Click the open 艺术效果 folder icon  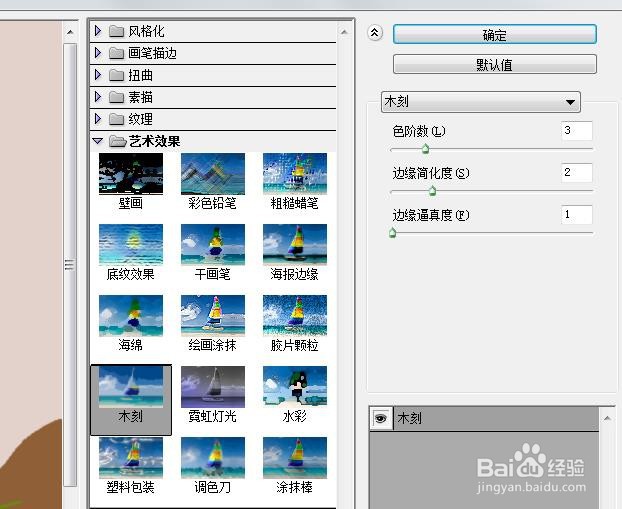click(117, 141)
